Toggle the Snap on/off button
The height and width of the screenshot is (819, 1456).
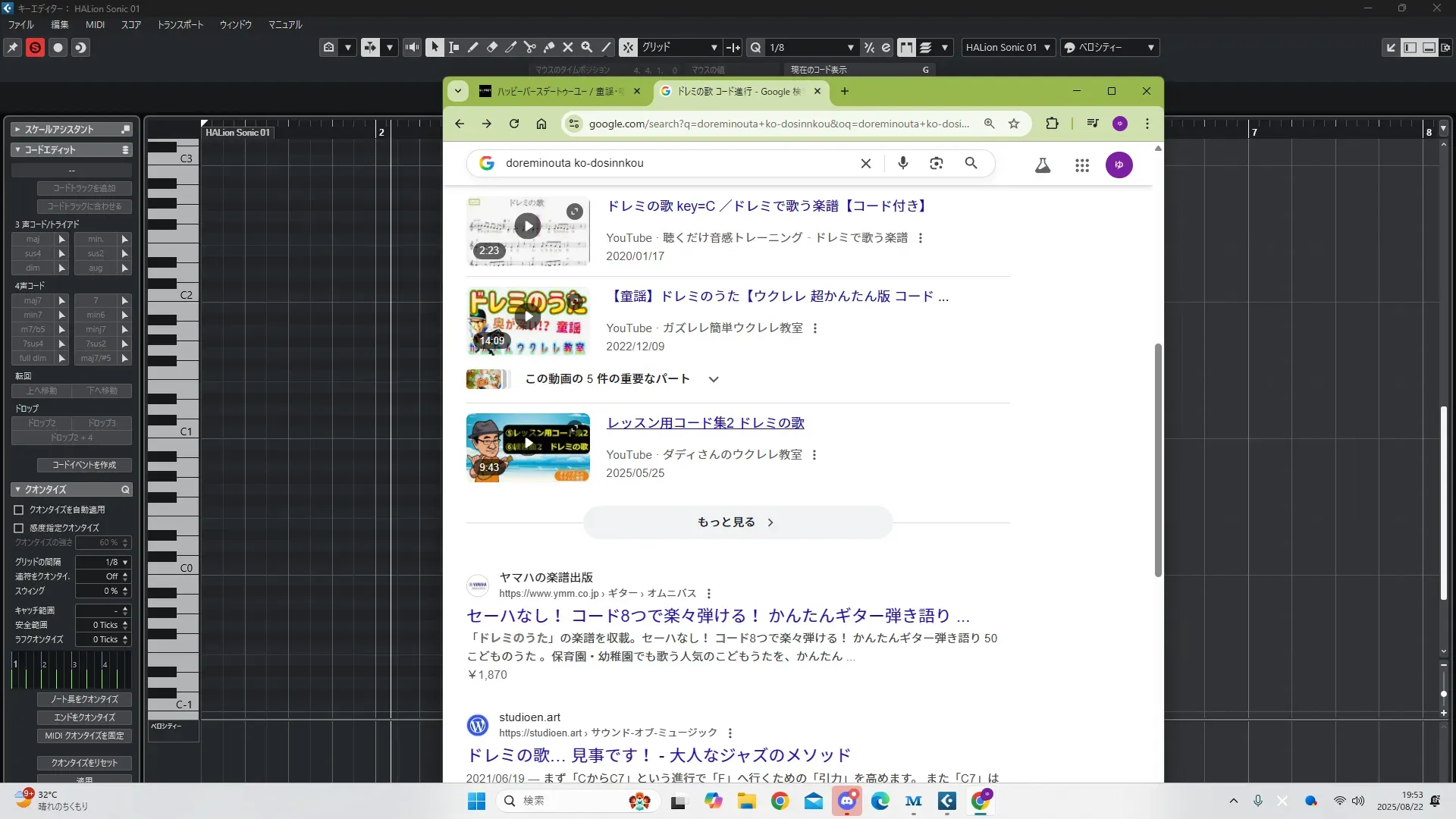pyautogui.click(x=628, y=47)
